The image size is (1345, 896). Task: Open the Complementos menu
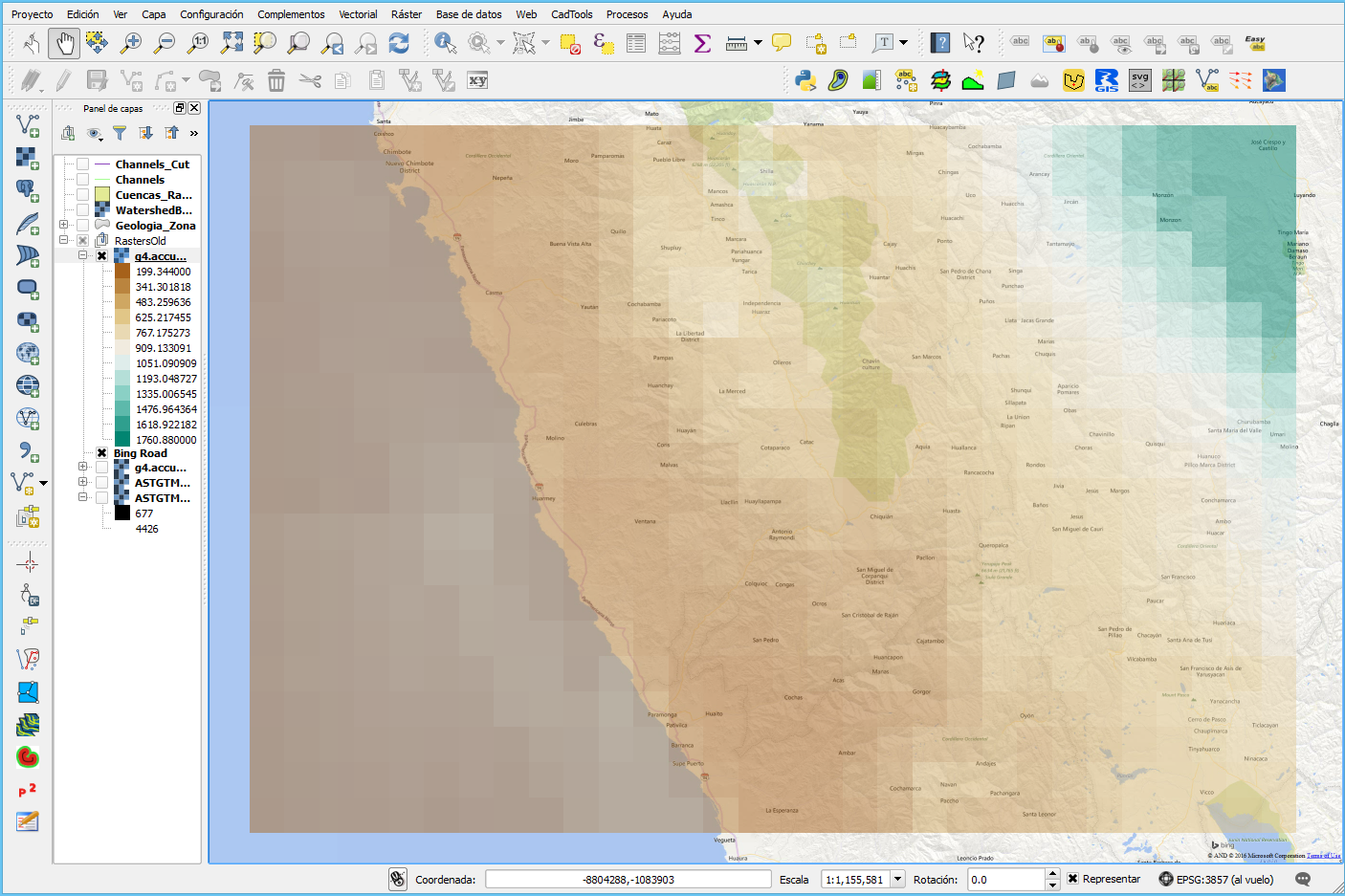(x=291, y=14)
